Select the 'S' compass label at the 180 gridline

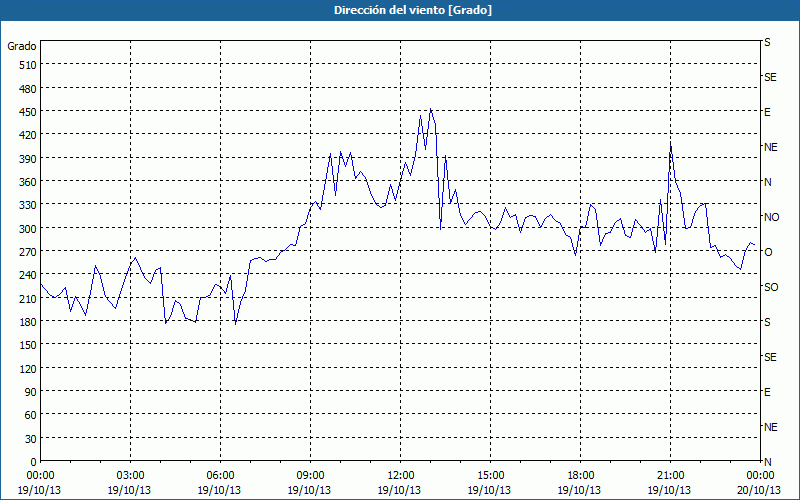coord(767,322)
